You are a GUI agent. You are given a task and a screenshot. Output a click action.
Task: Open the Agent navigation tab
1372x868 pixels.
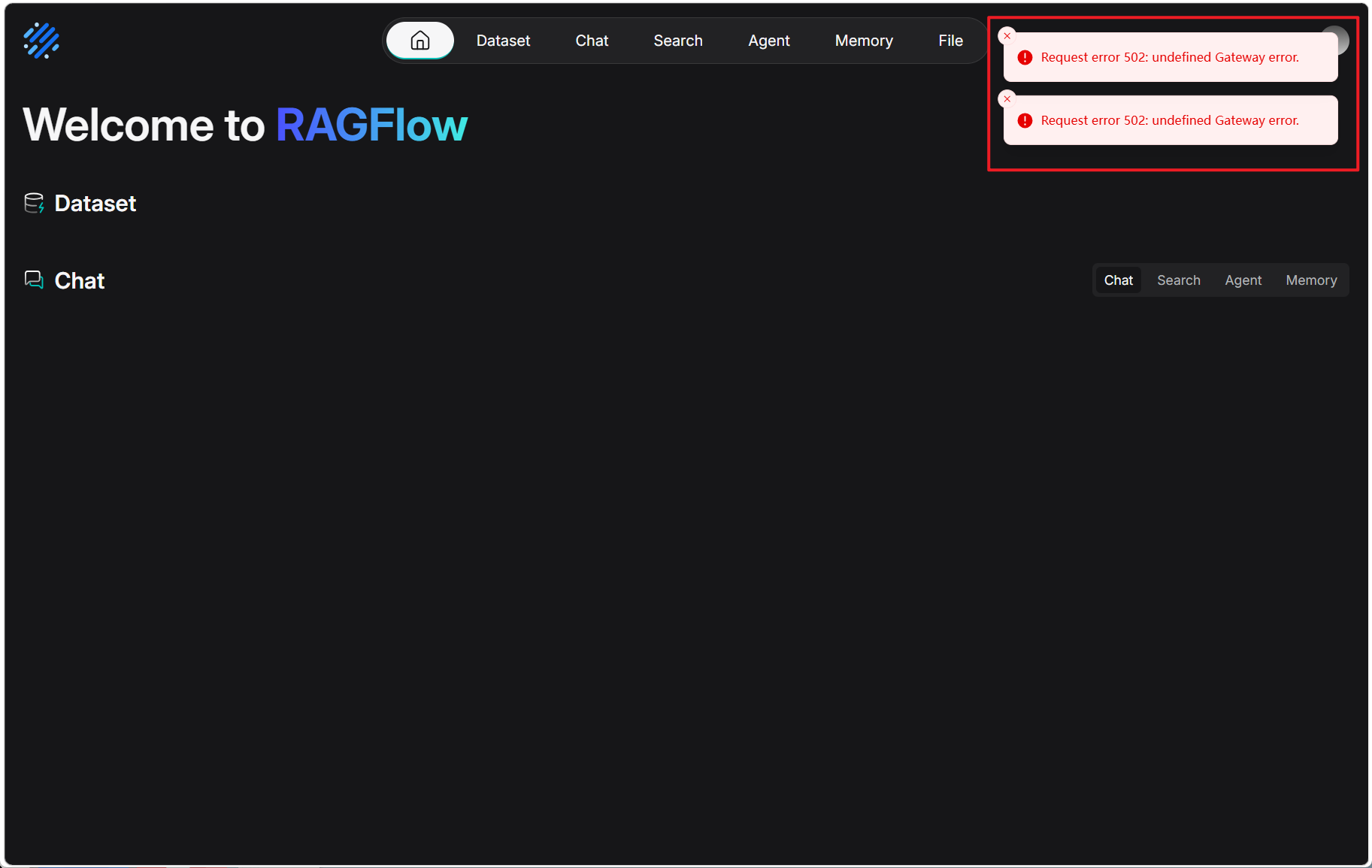point(769,41)
